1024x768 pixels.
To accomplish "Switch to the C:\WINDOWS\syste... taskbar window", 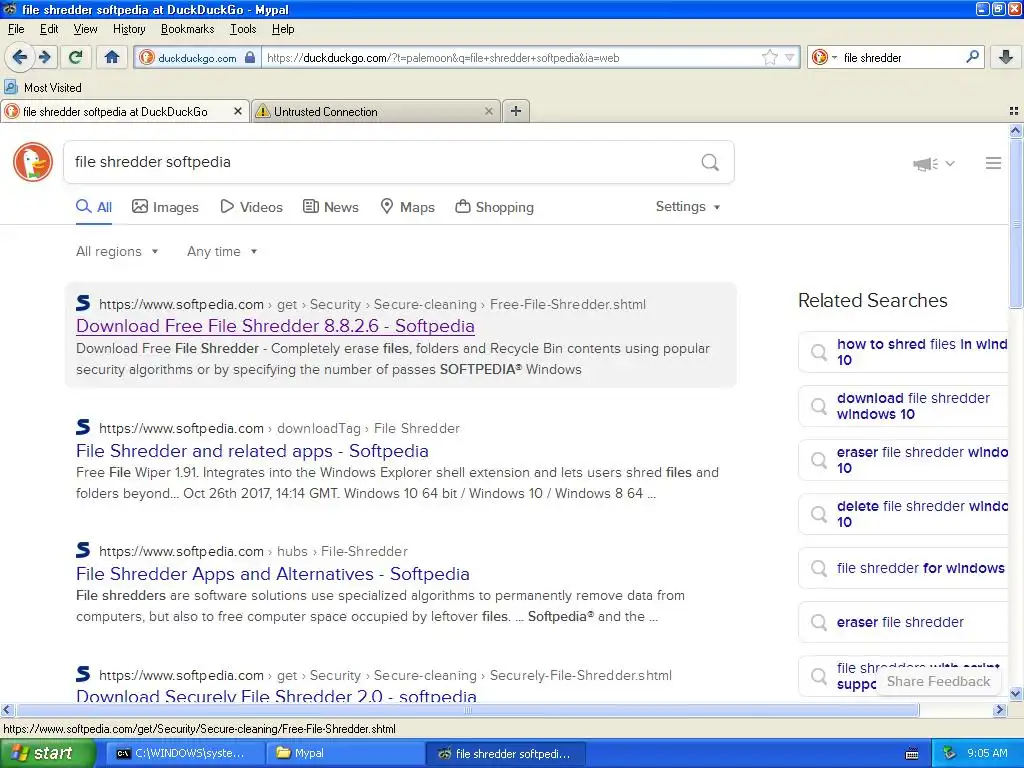I will tap(185, 753).
